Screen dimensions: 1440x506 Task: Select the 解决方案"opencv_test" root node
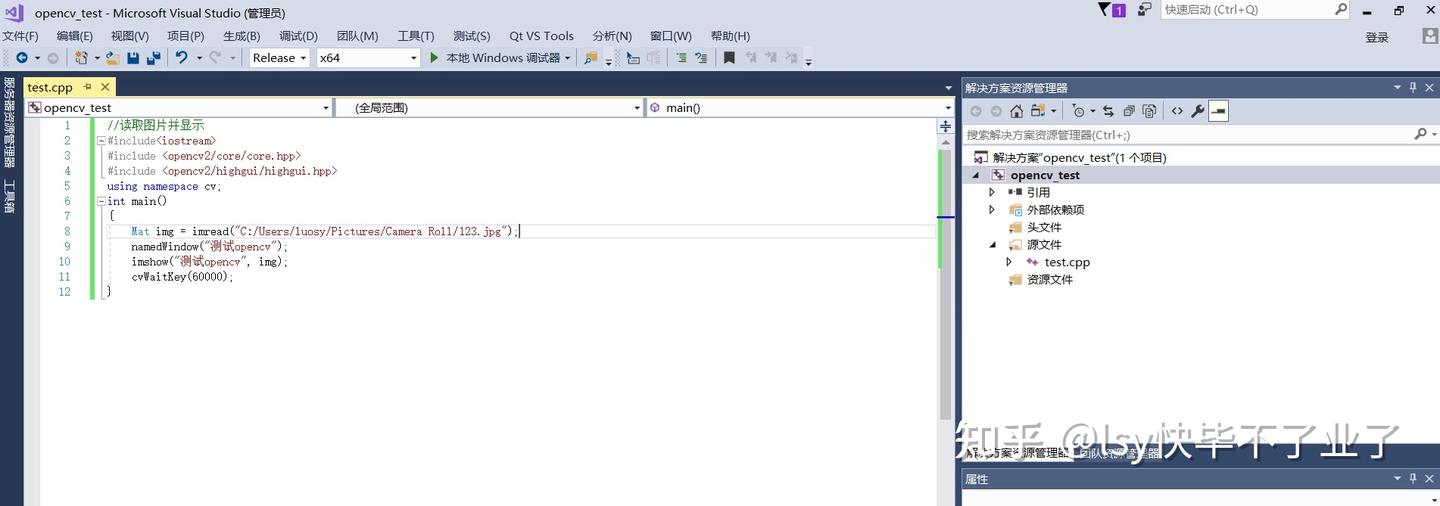pos(1079,157)
